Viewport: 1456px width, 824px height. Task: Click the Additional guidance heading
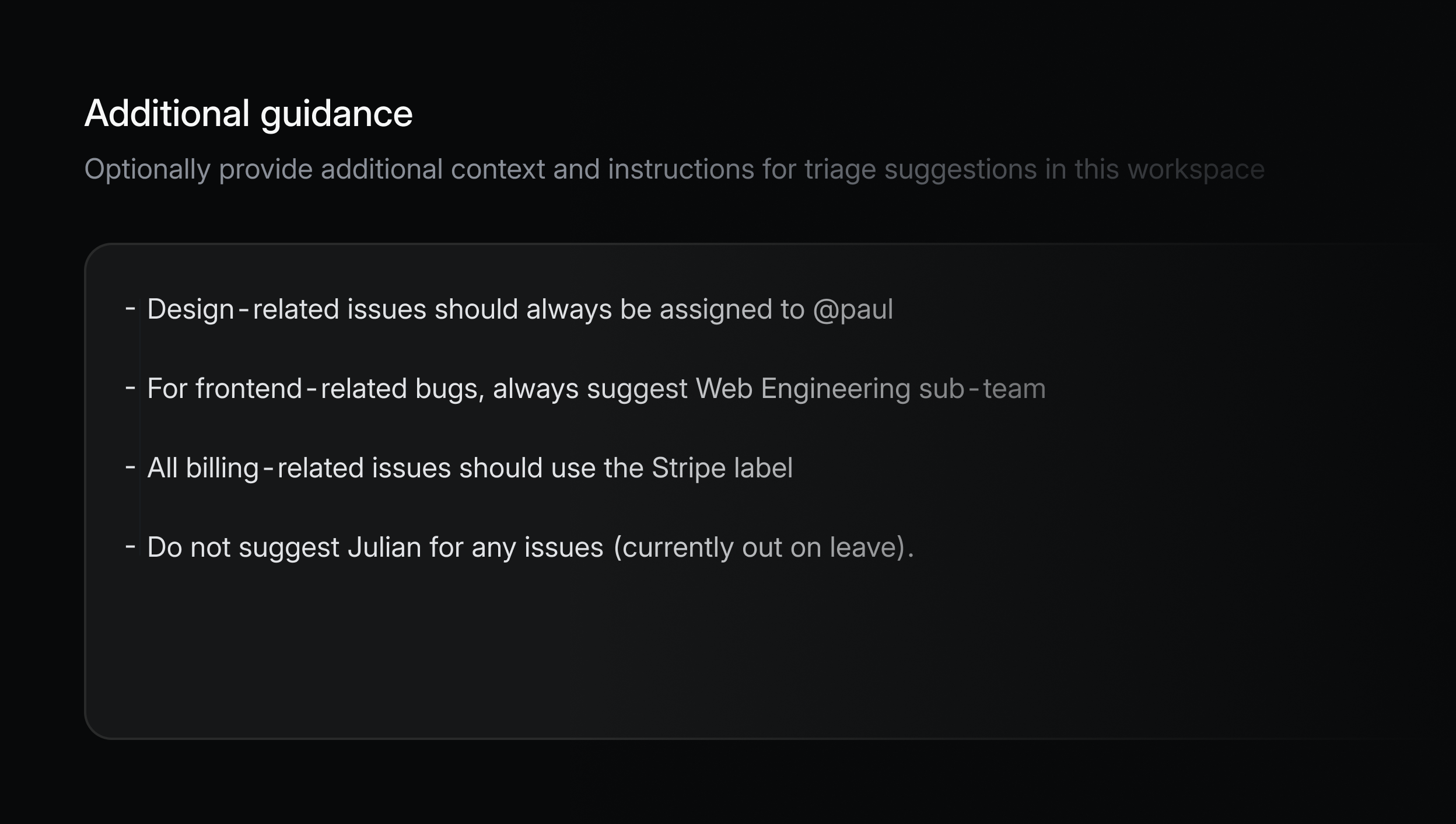248,114
